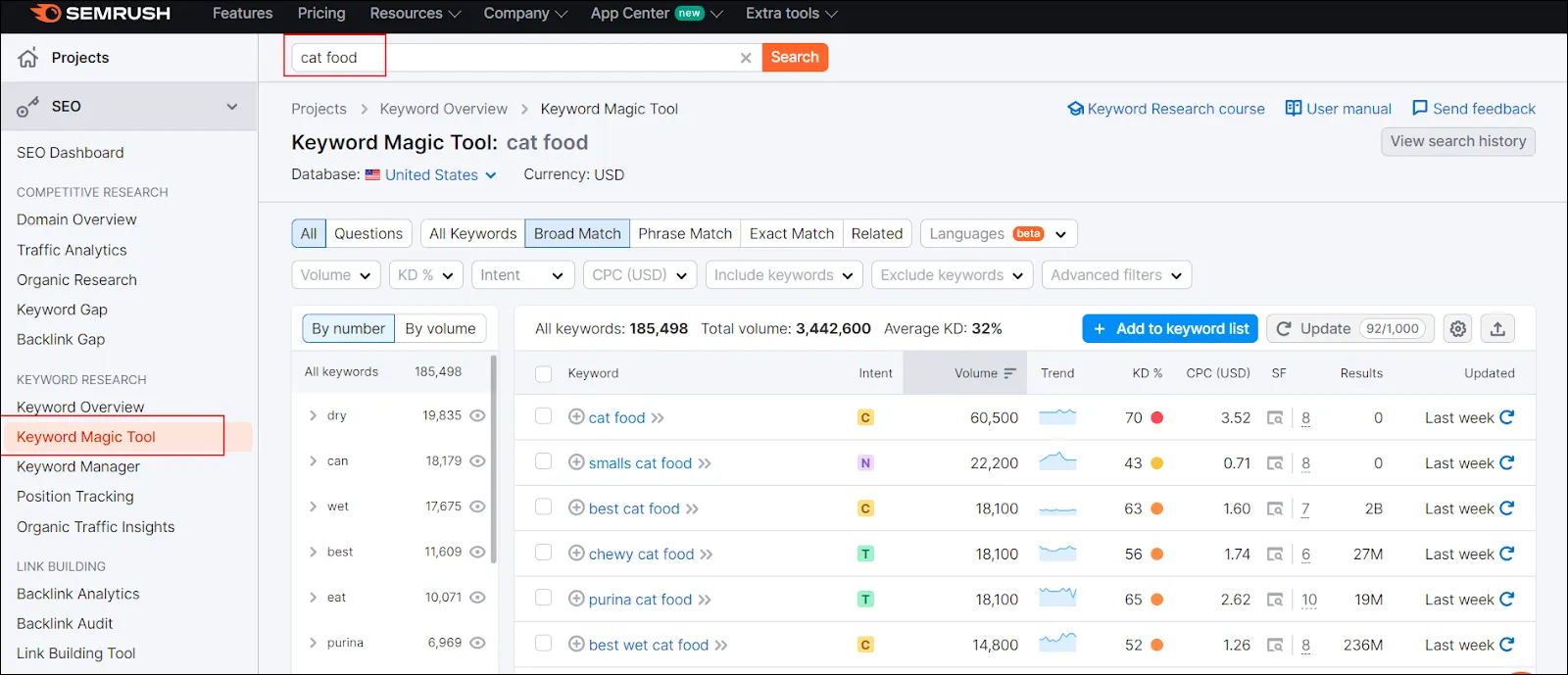Toggle eye icon for dry group
The height and width of the screenshot is (675, 1568).
(477, 415)
